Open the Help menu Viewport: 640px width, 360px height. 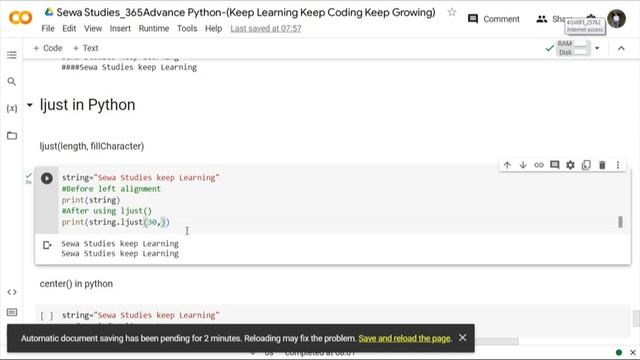coord(213,29)
